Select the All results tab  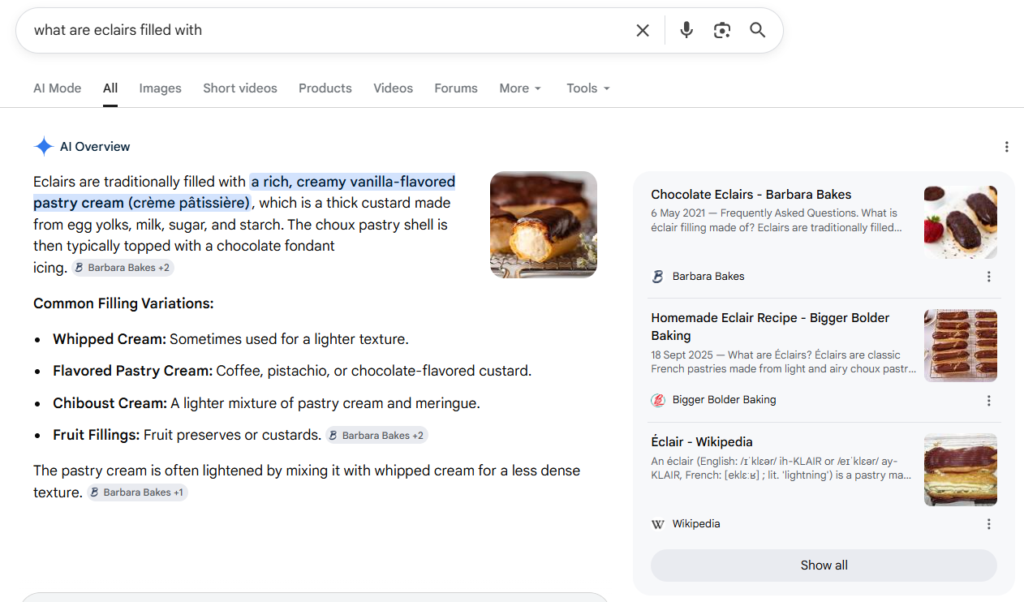[110, 88]
